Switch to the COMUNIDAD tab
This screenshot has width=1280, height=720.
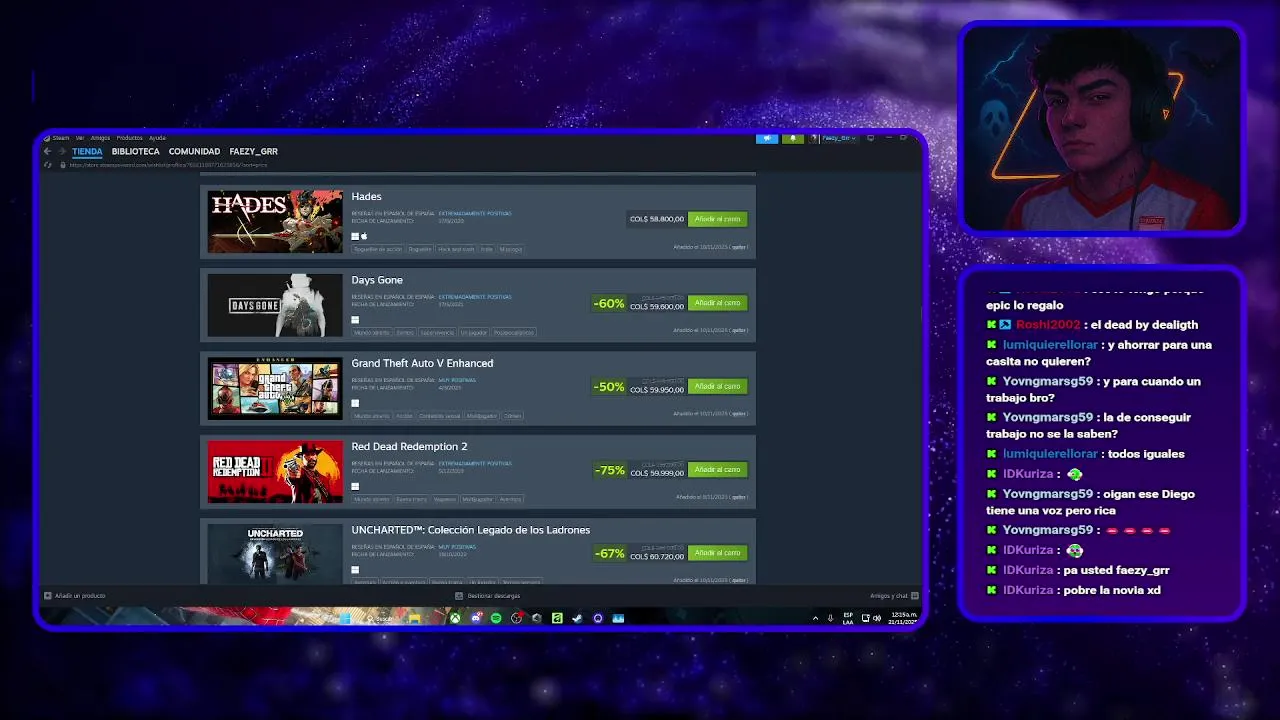click(x=194, y=151)
